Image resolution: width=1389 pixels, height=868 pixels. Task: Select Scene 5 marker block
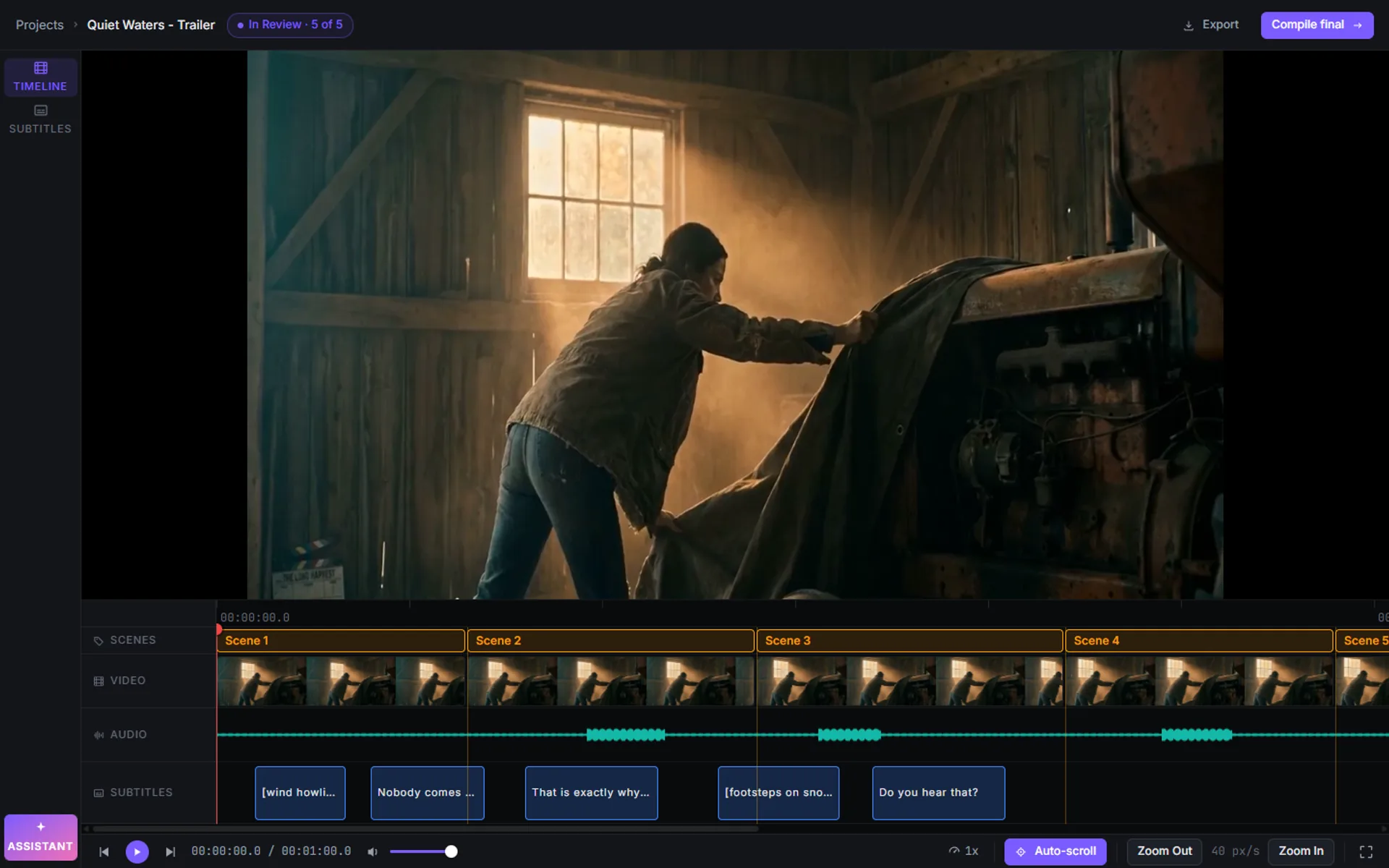pos(1362,641)
